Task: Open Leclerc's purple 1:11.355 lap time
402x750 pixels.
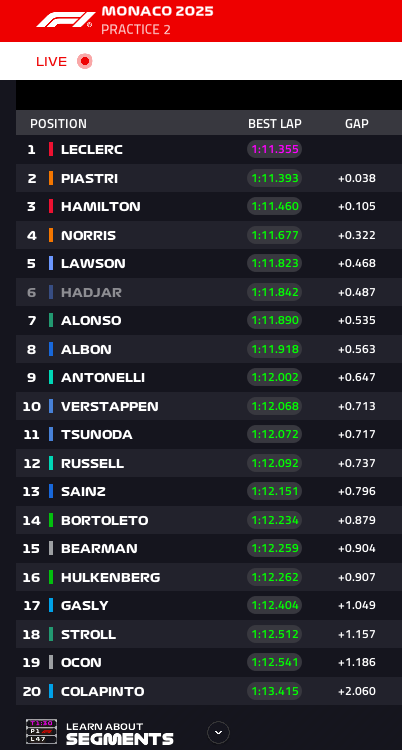Action: pos(275,149)
